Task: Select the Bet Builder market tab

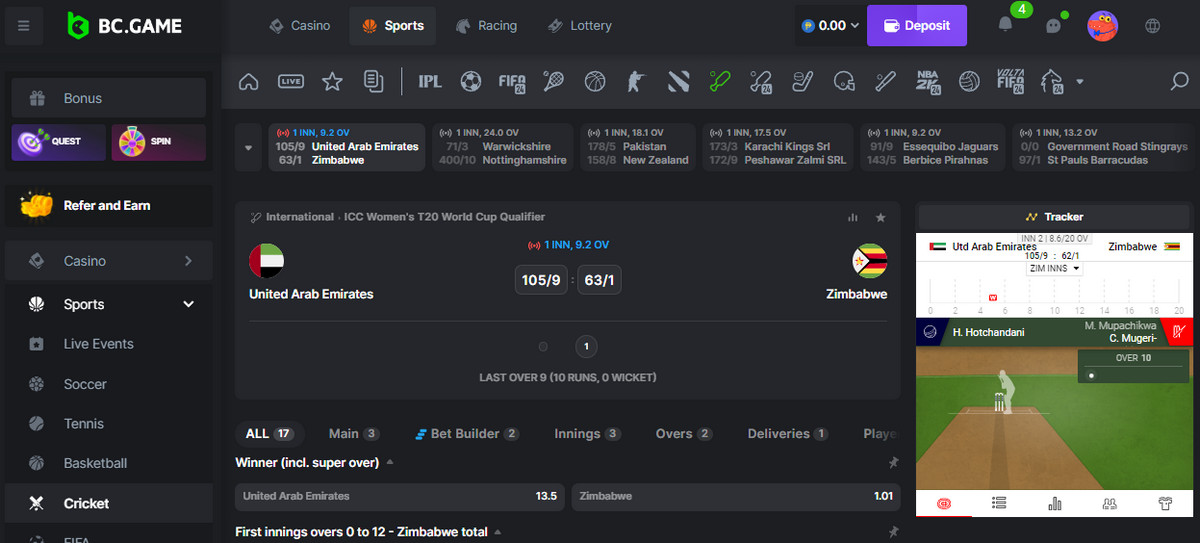Action: pyautogui.click(x=467, y=434)
